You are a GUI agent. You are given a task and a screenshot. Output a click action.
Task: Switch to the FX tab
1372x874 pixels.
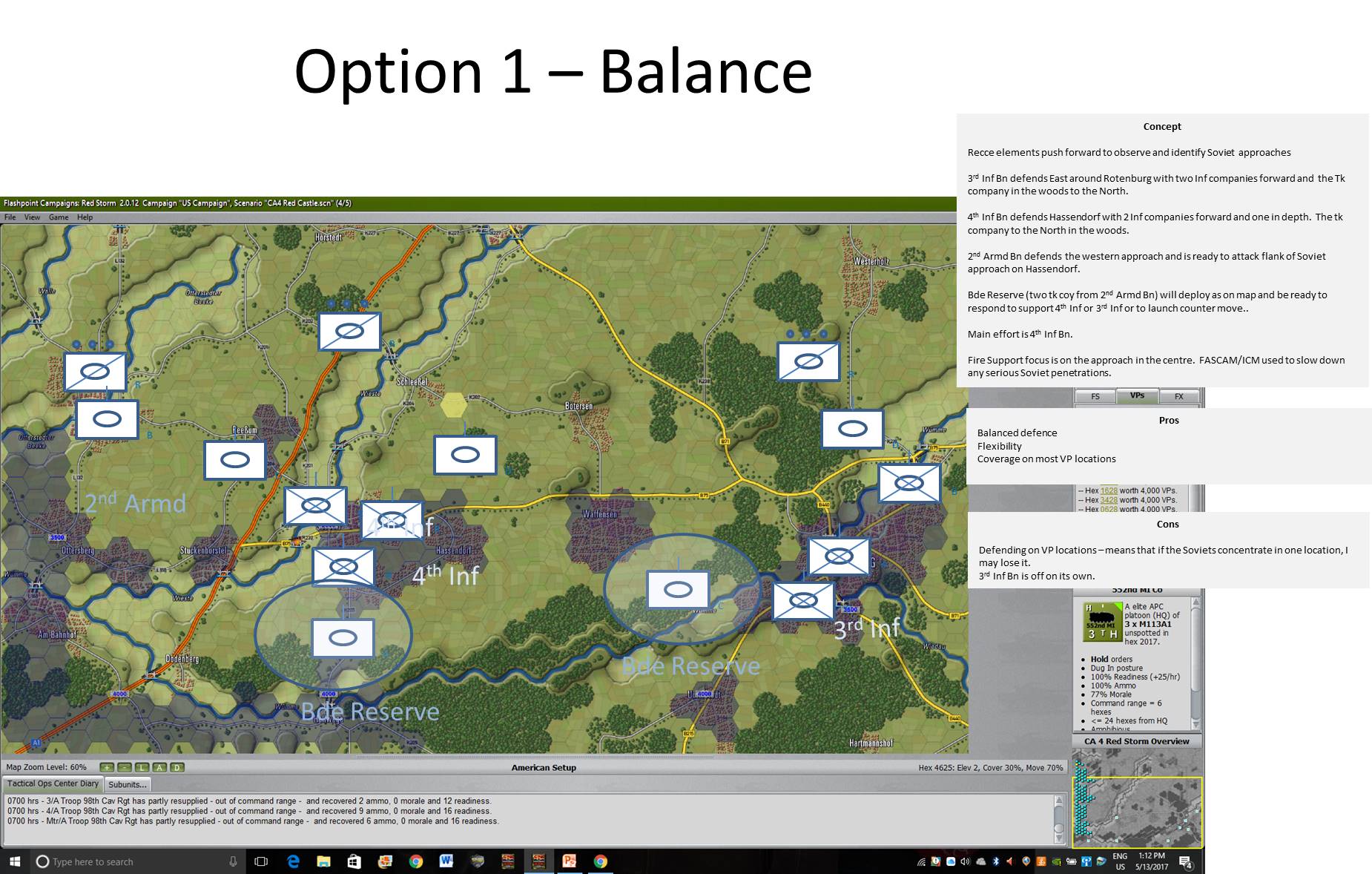[1179, 396]
